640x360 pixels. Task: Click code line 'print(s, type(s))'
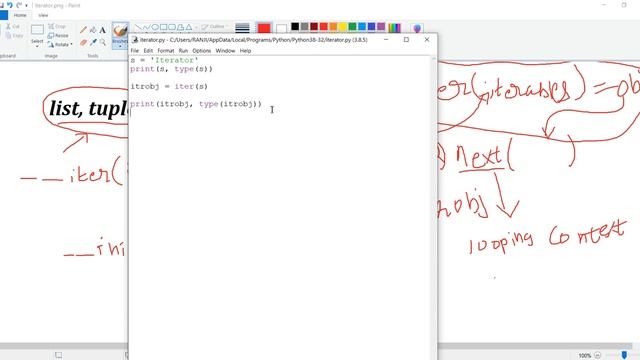pyautogui.click(x=171, y=69)
